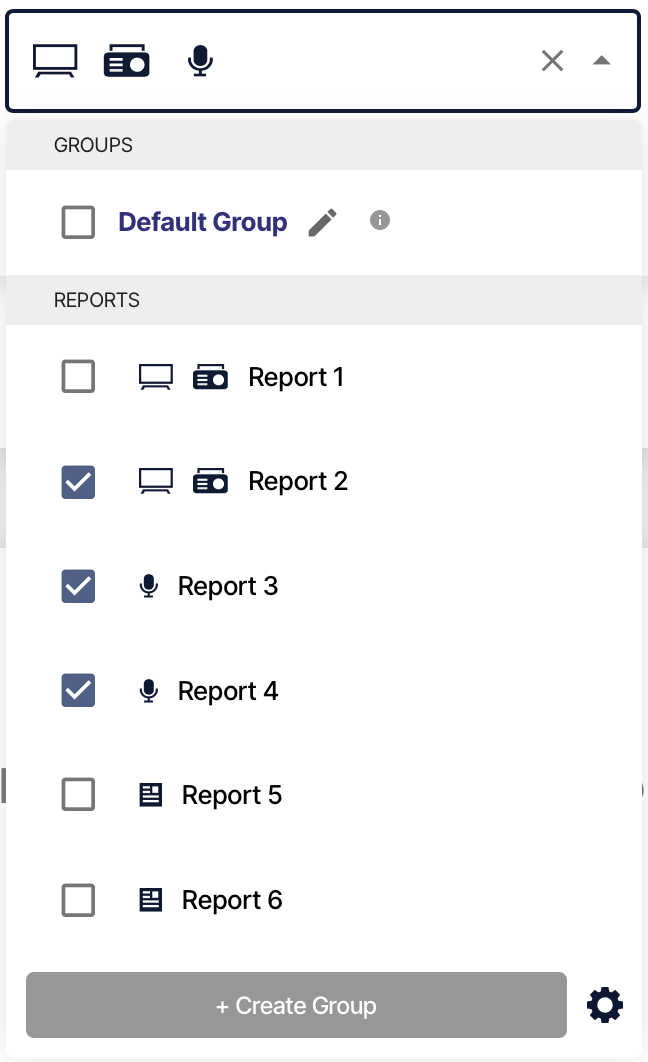Screen dimensions: 648x1062
Task: Click the REPORTS section header
Action: coord(324,300)
